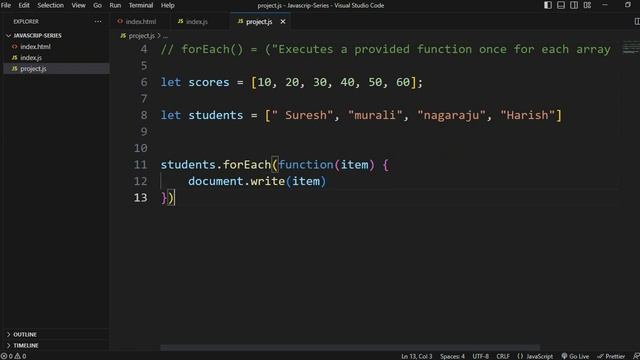
Task: Change file encoding UTF-8
Action: (480, 356)
